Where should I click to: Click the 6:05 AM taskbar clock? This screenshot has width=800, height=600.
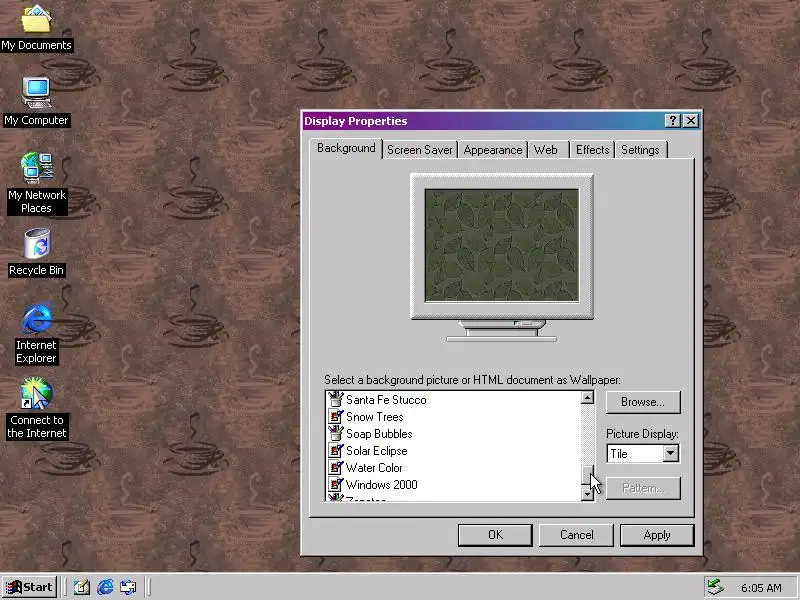pyautogui.click(x=761, y=588)
